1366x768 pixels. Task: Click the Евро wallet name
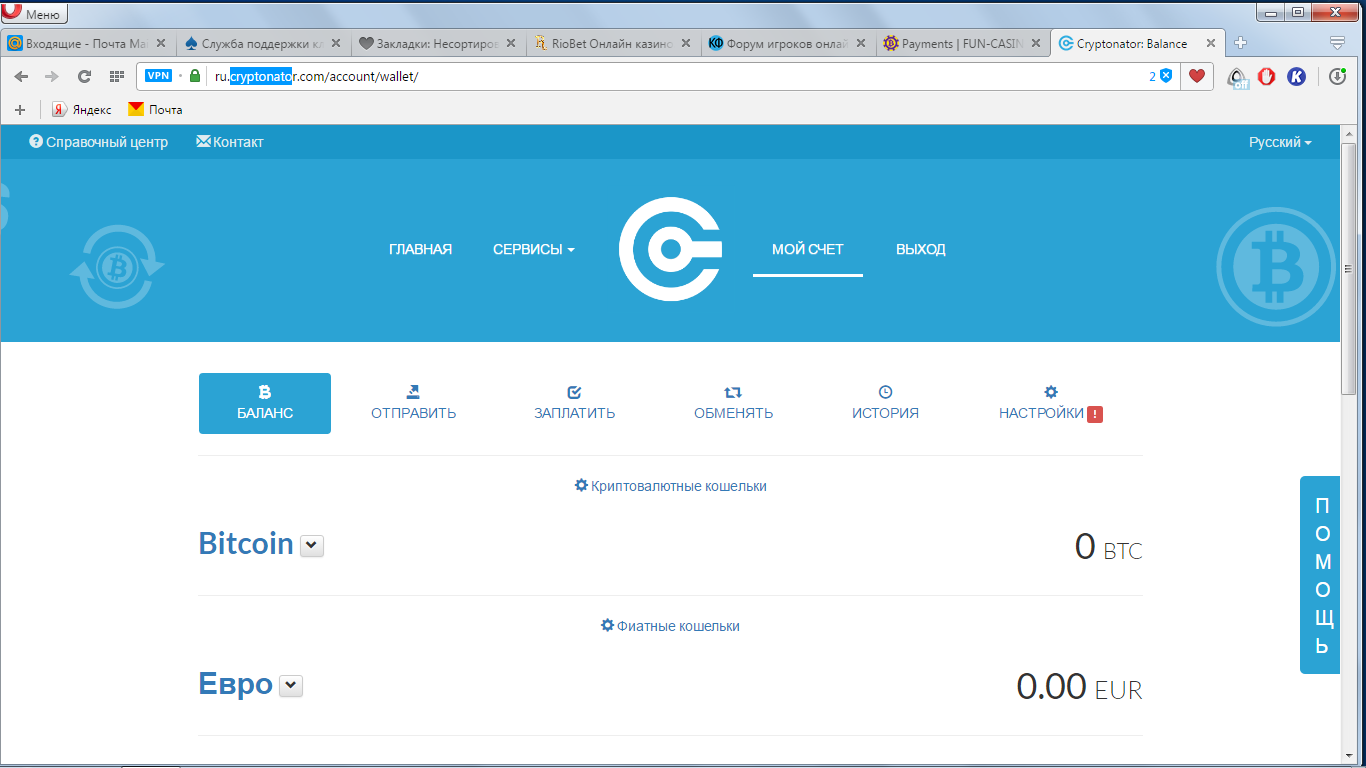point(236,684)
